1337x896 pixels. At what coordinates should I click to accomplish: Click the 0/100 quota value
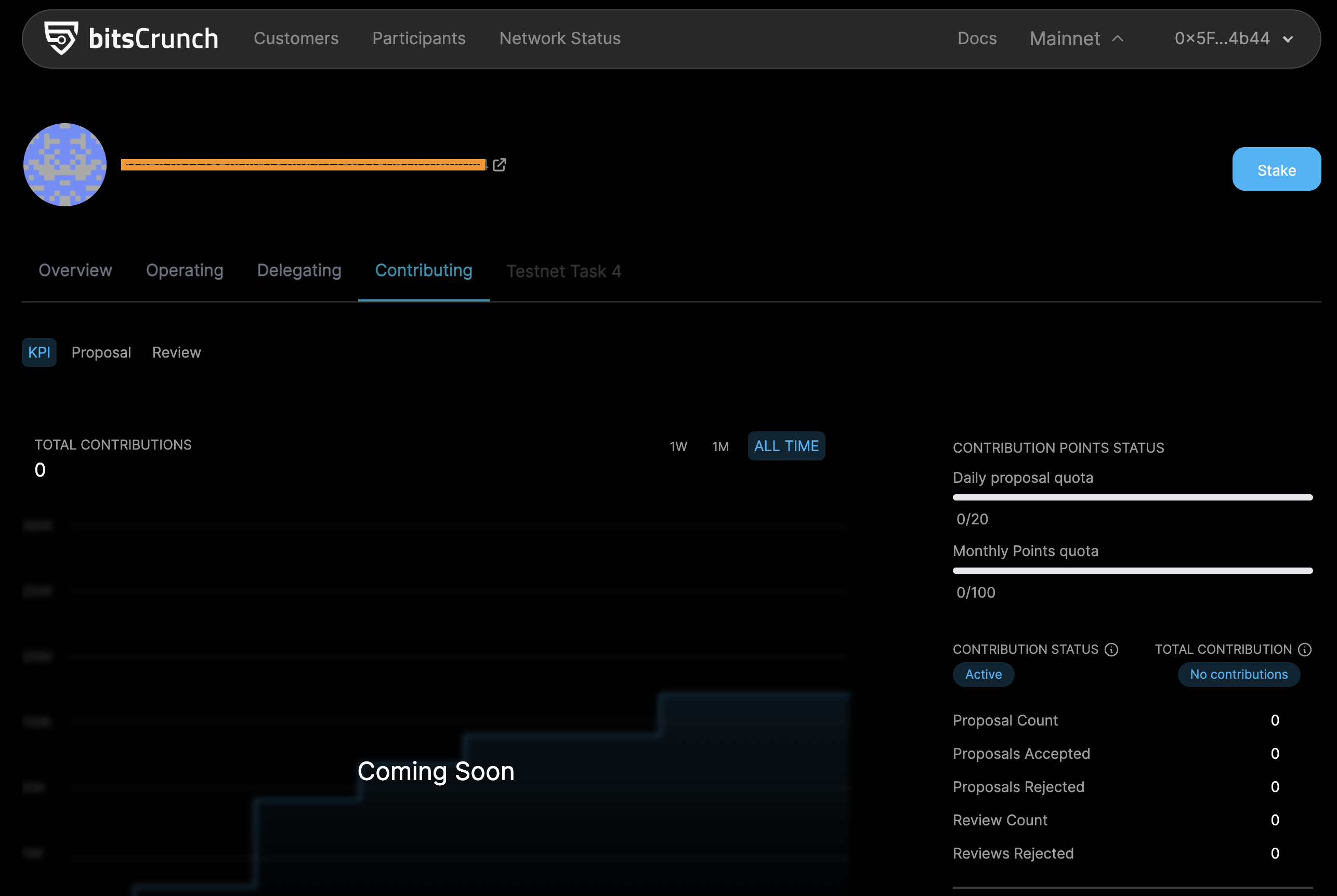pos(975,592)
